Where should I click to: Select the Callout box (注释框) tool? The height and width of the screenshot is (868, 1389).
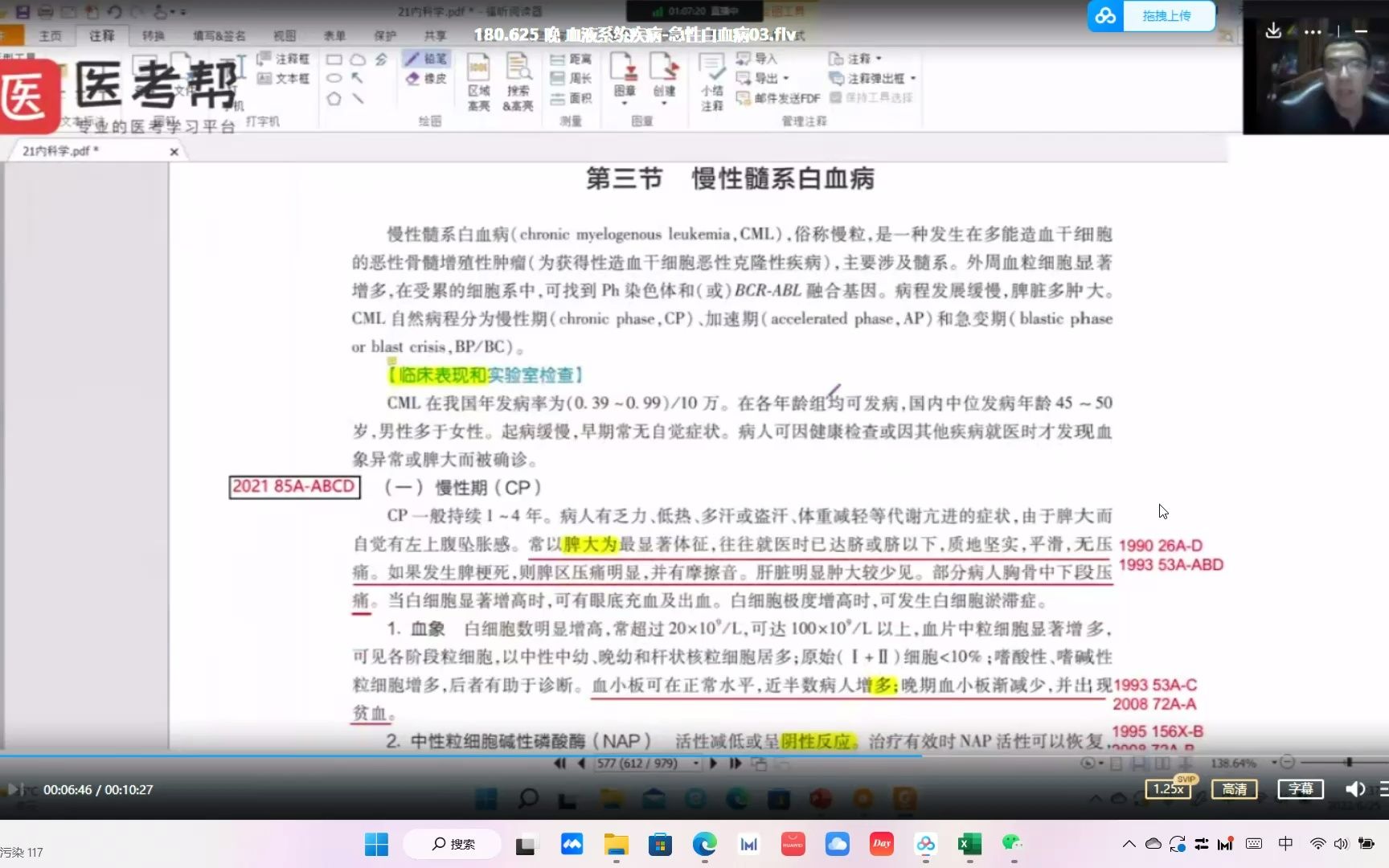(x=283, y=59)
